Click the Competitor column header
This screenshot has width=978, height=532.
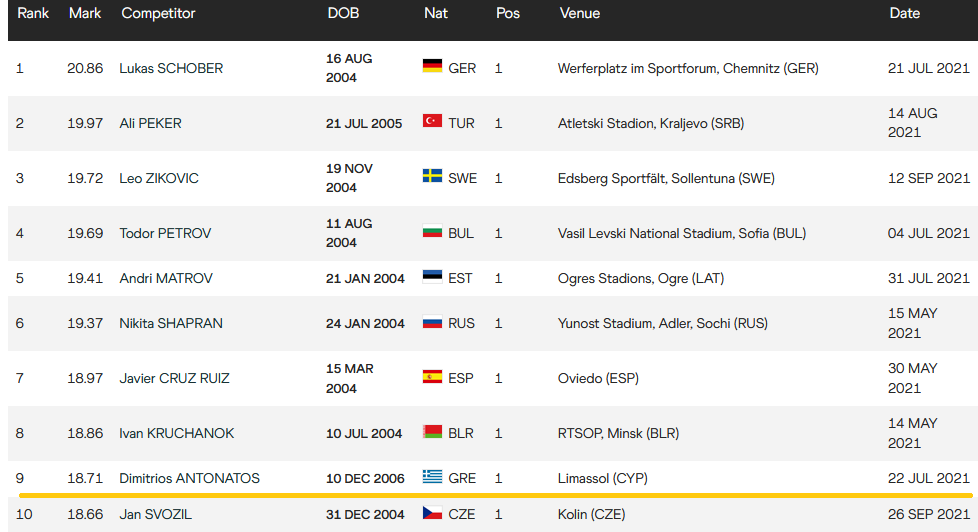point(158,14)
